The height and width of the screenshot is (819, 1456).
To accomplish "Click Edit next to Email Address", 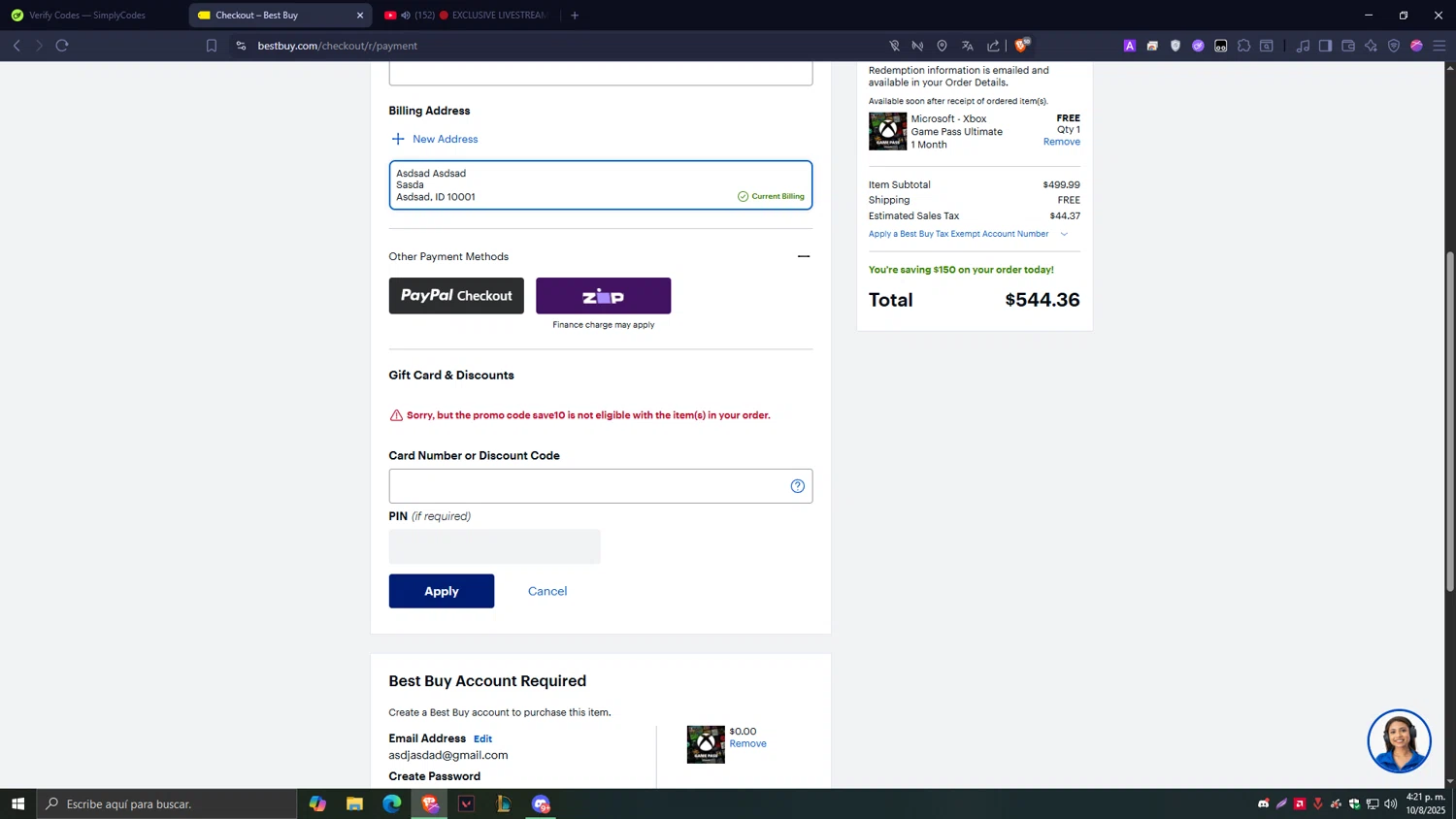I will [x=482, y=739].
